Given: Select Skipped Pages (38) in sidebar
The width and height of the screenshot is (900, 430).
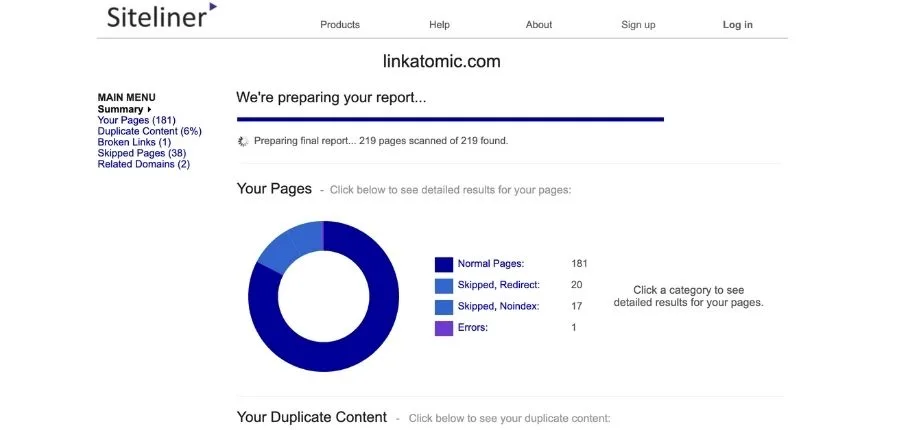Looking at the screenshot, I should coord(141,153).
